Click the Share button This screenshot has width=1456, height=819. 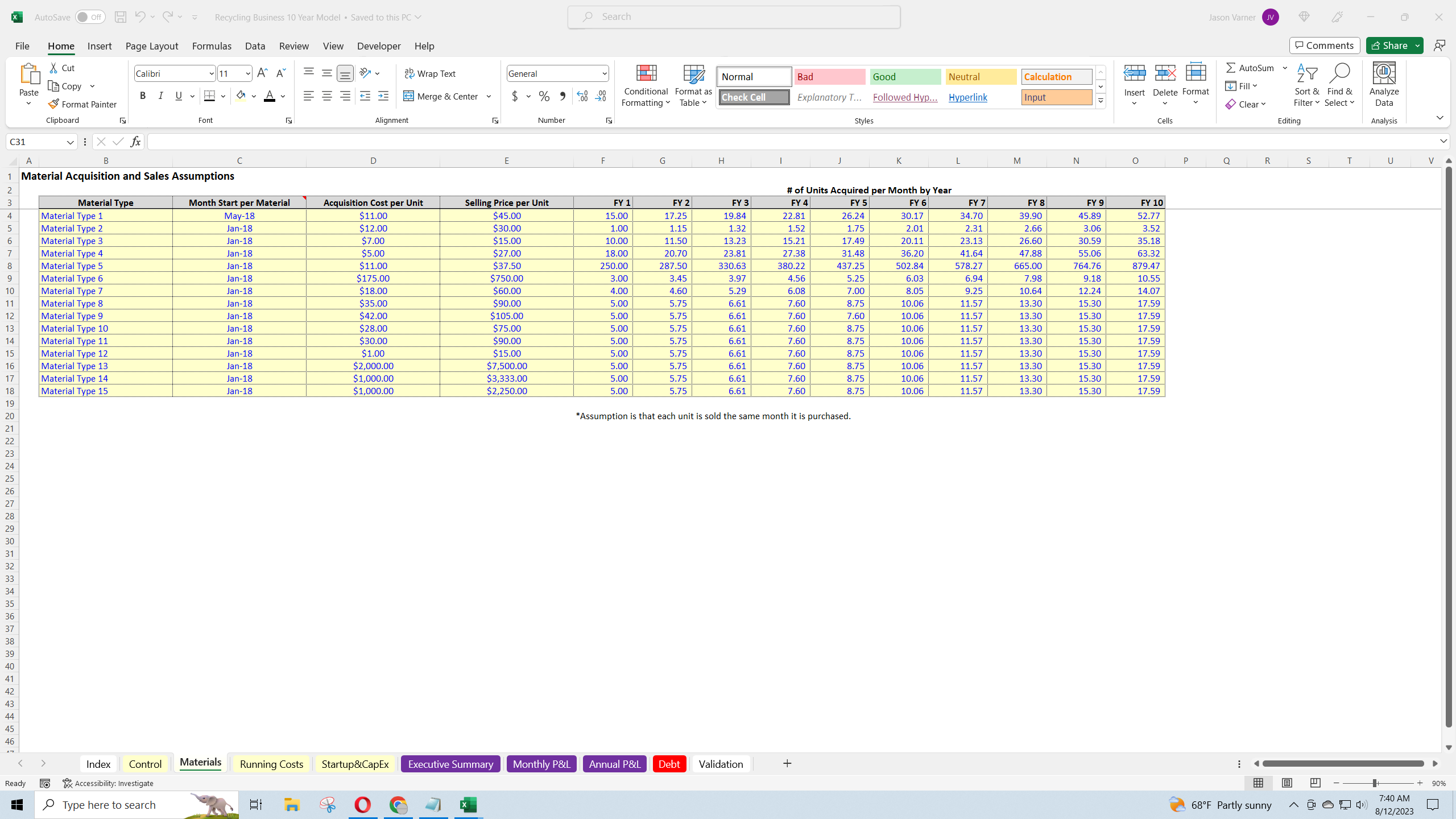[1388, 45]
